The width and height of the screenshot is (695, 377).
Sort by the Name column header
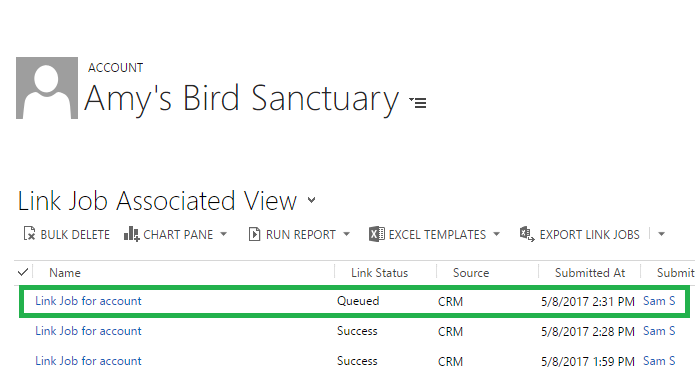pos(65,273)
